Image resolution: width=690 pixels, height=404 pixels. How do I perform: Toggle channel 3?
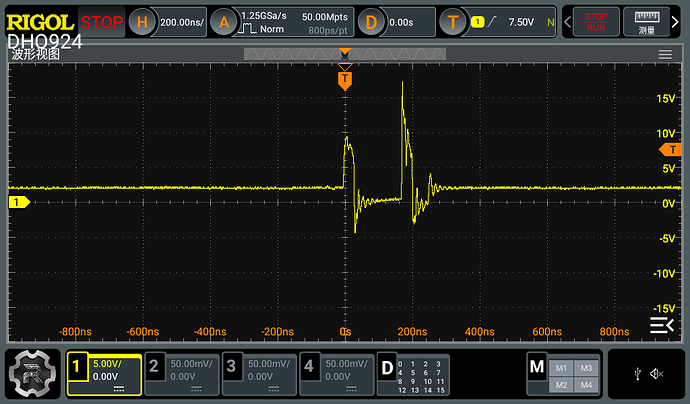(231, 366)
